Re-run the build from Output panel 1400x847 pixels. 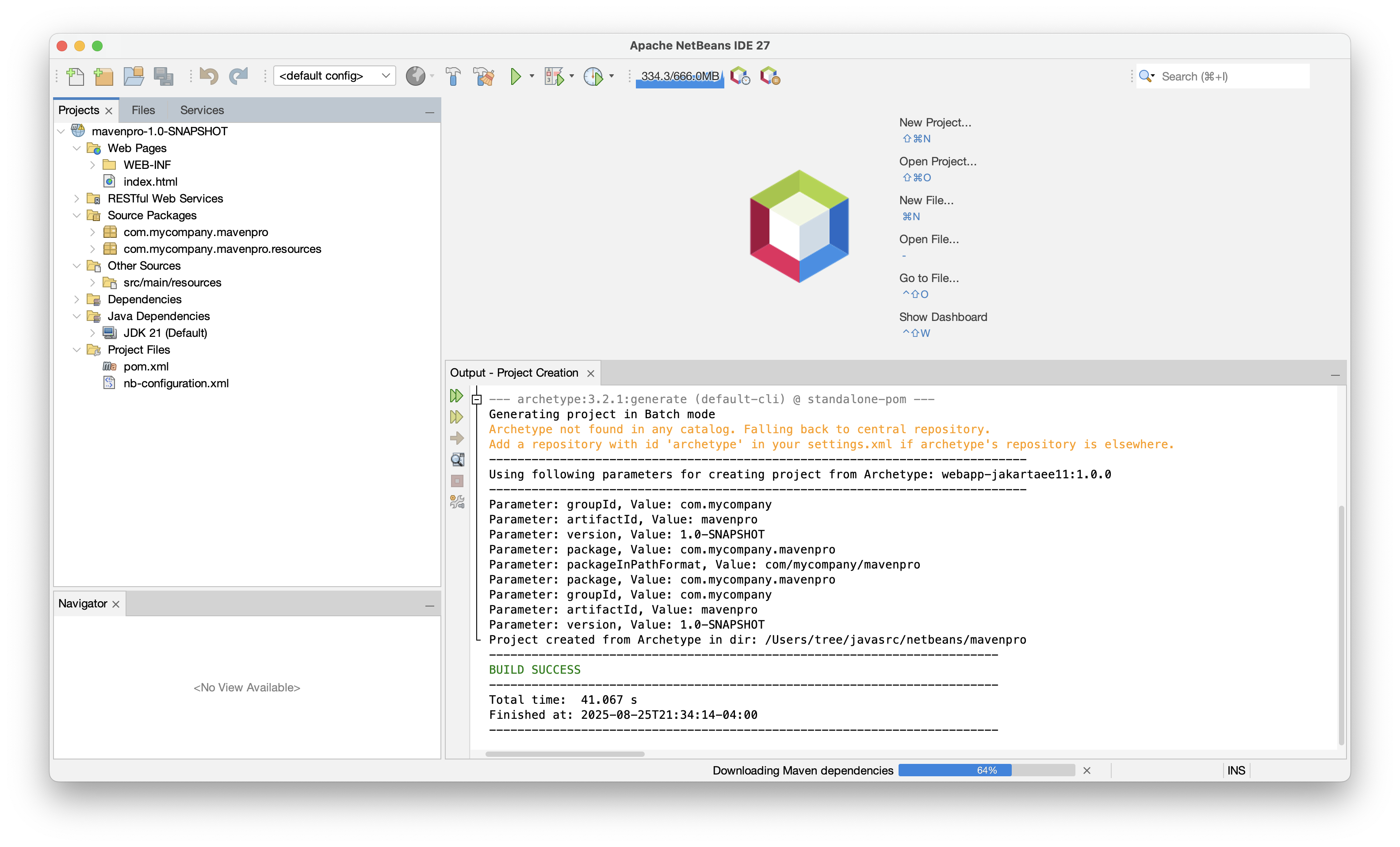pyautogui.click(x=456, y=396)
